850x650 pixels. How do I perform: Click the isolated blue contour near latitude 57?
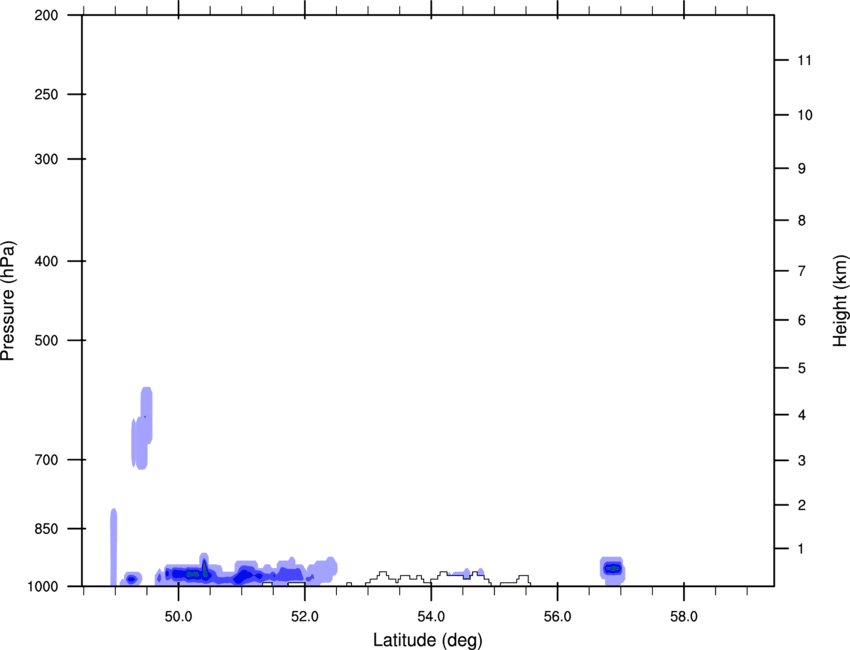pos(613,569)
